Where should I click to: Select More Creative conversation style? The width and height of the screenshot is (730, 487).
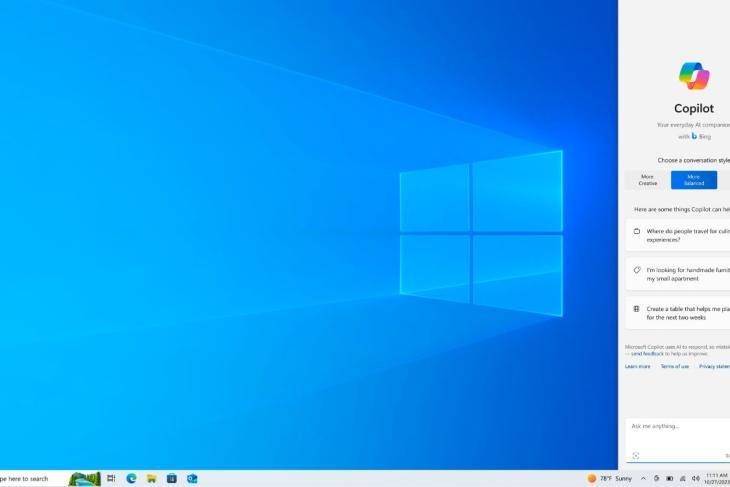tap(648, 180)
